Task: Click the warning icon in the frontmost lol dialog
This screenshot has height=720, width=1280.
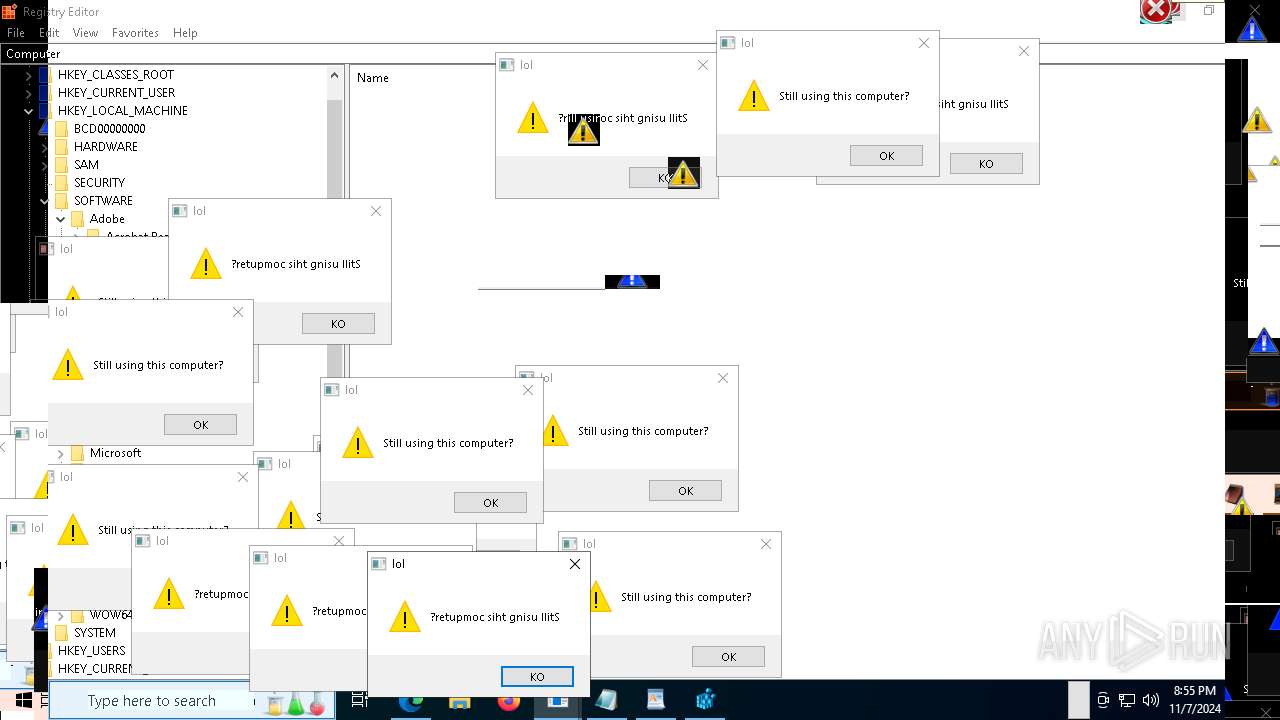Action: [x=405, y=617]
